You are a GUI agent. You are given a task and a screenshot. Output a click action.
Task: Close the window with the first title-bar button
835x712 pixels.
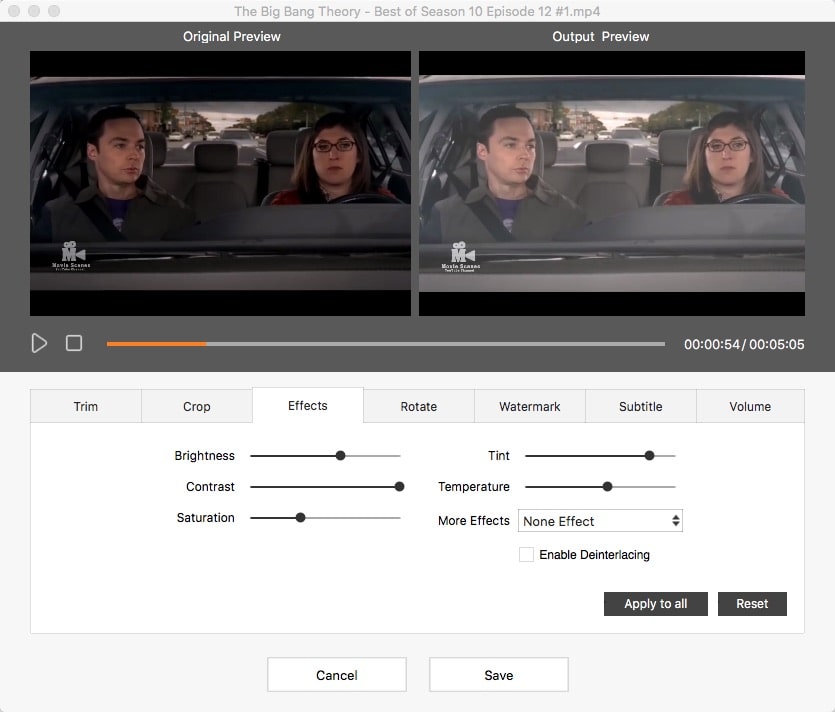tap(14, 11)
